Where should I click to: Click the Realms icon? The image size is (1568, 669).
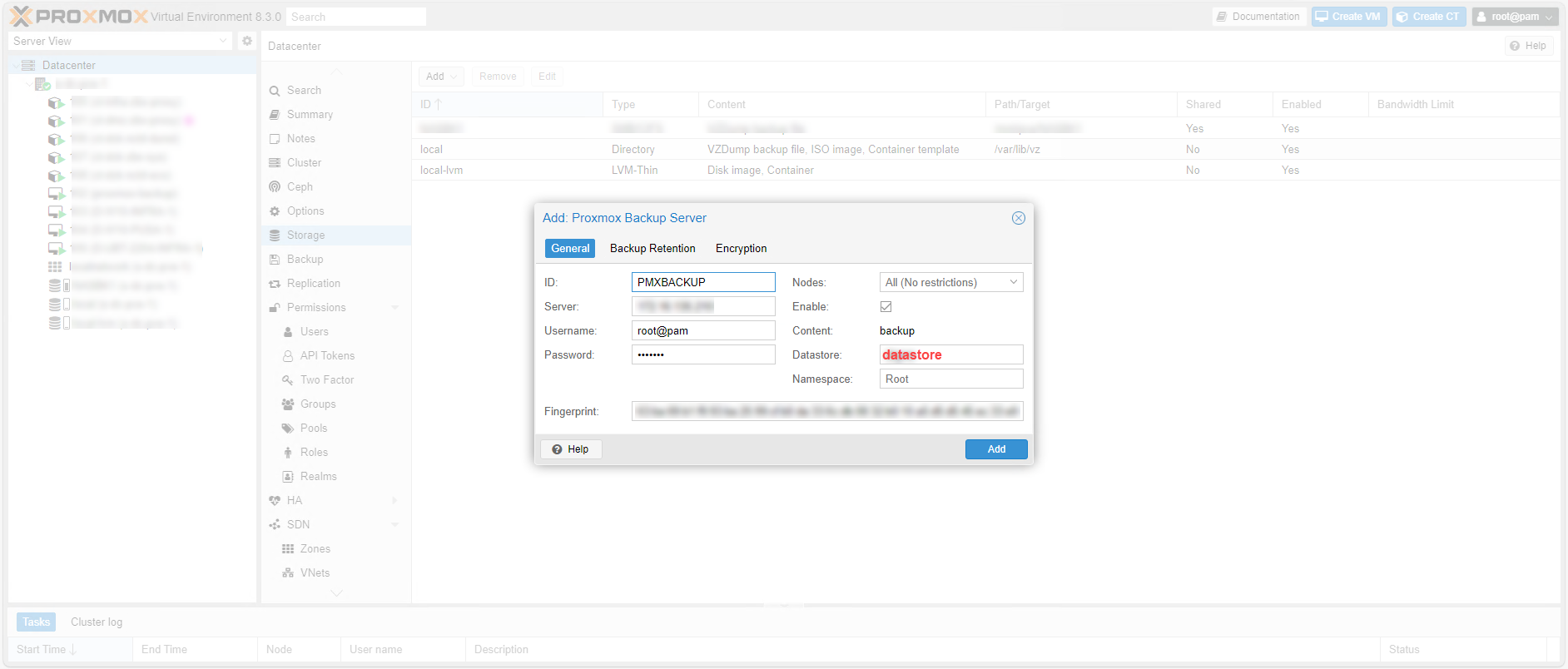(288, 477)
